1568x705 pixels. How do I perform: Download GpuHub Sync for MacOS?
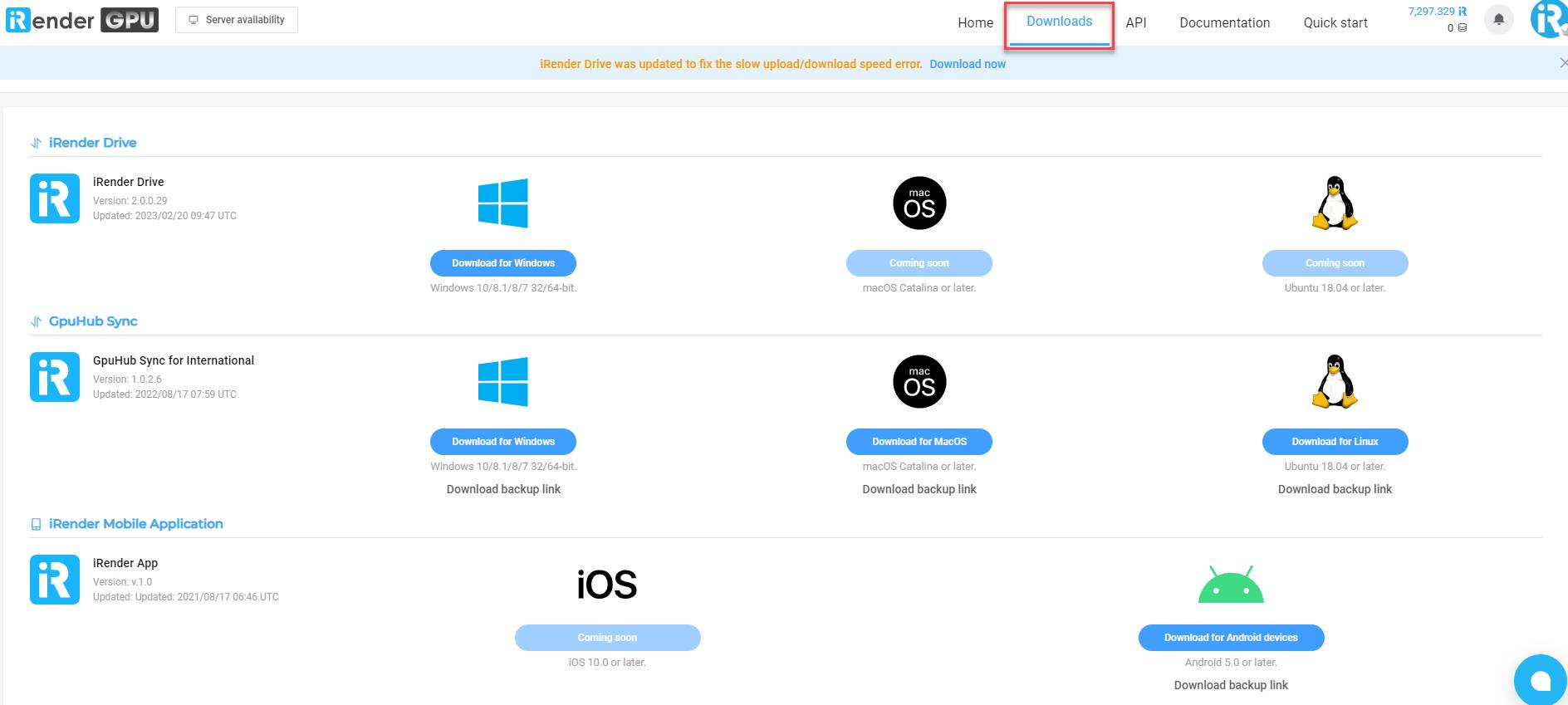point(919,442)
